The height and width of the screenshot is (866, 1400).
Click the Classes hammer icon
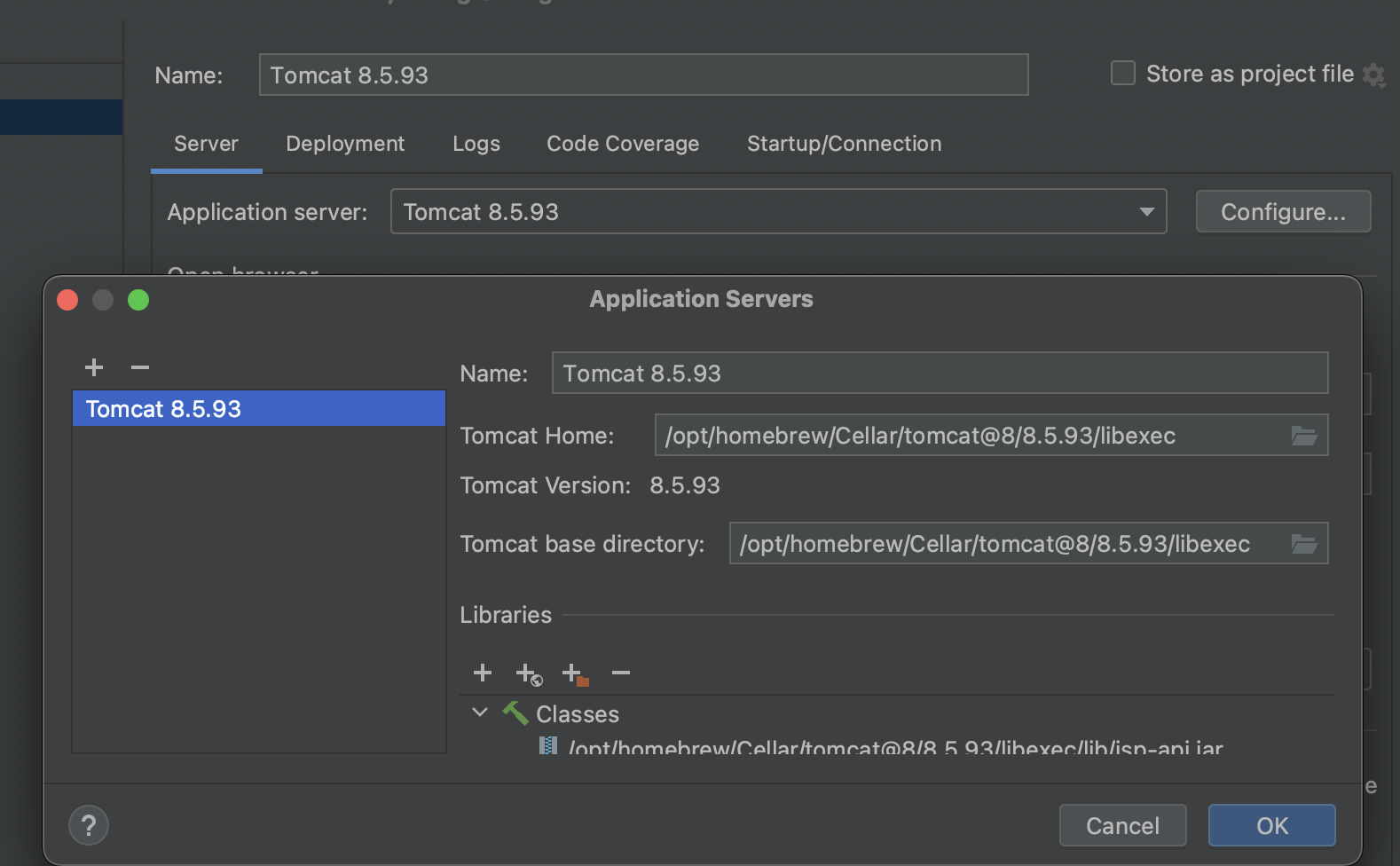click(x=515, y=713)
